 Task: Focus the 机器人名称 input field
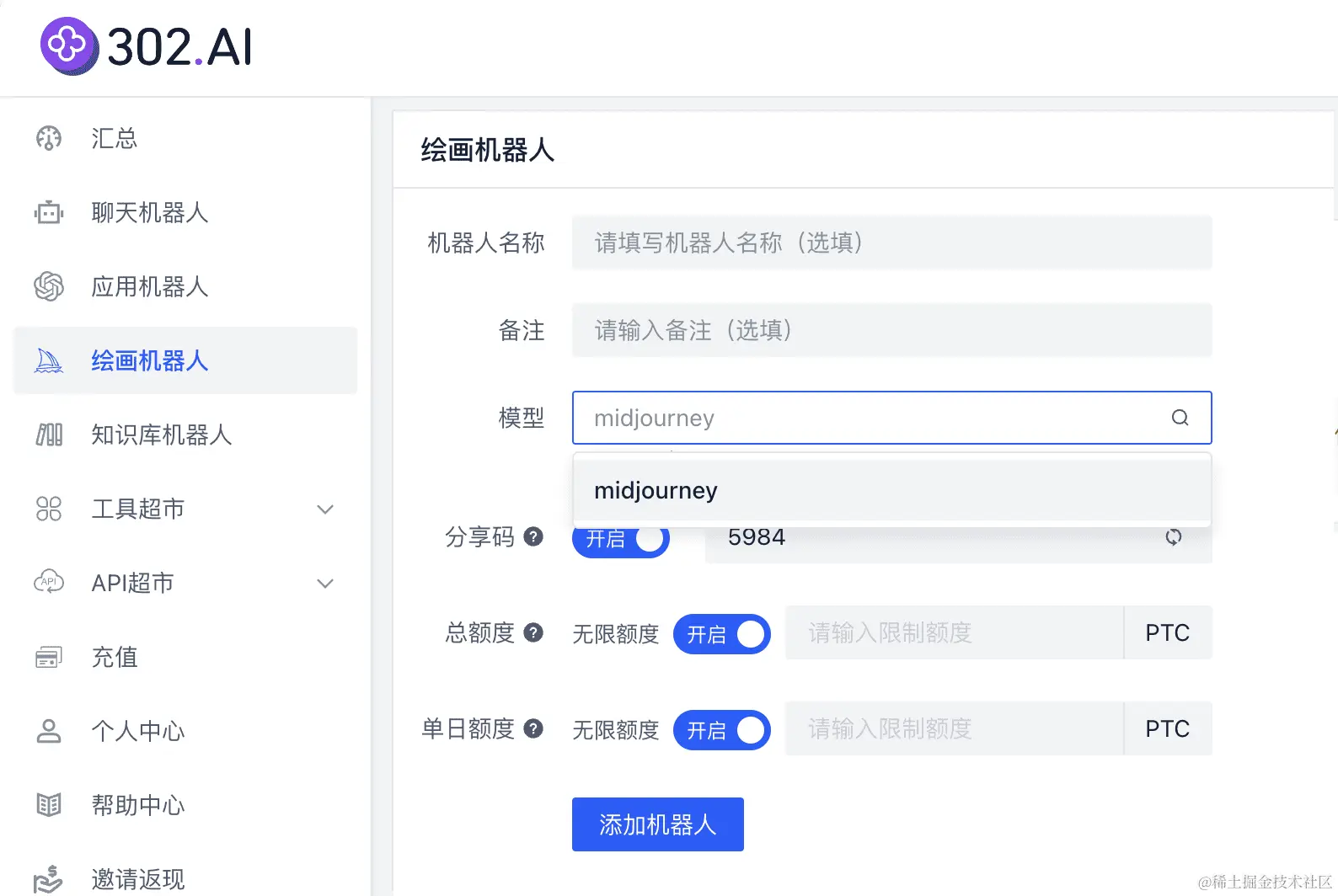tap(891, 243)
